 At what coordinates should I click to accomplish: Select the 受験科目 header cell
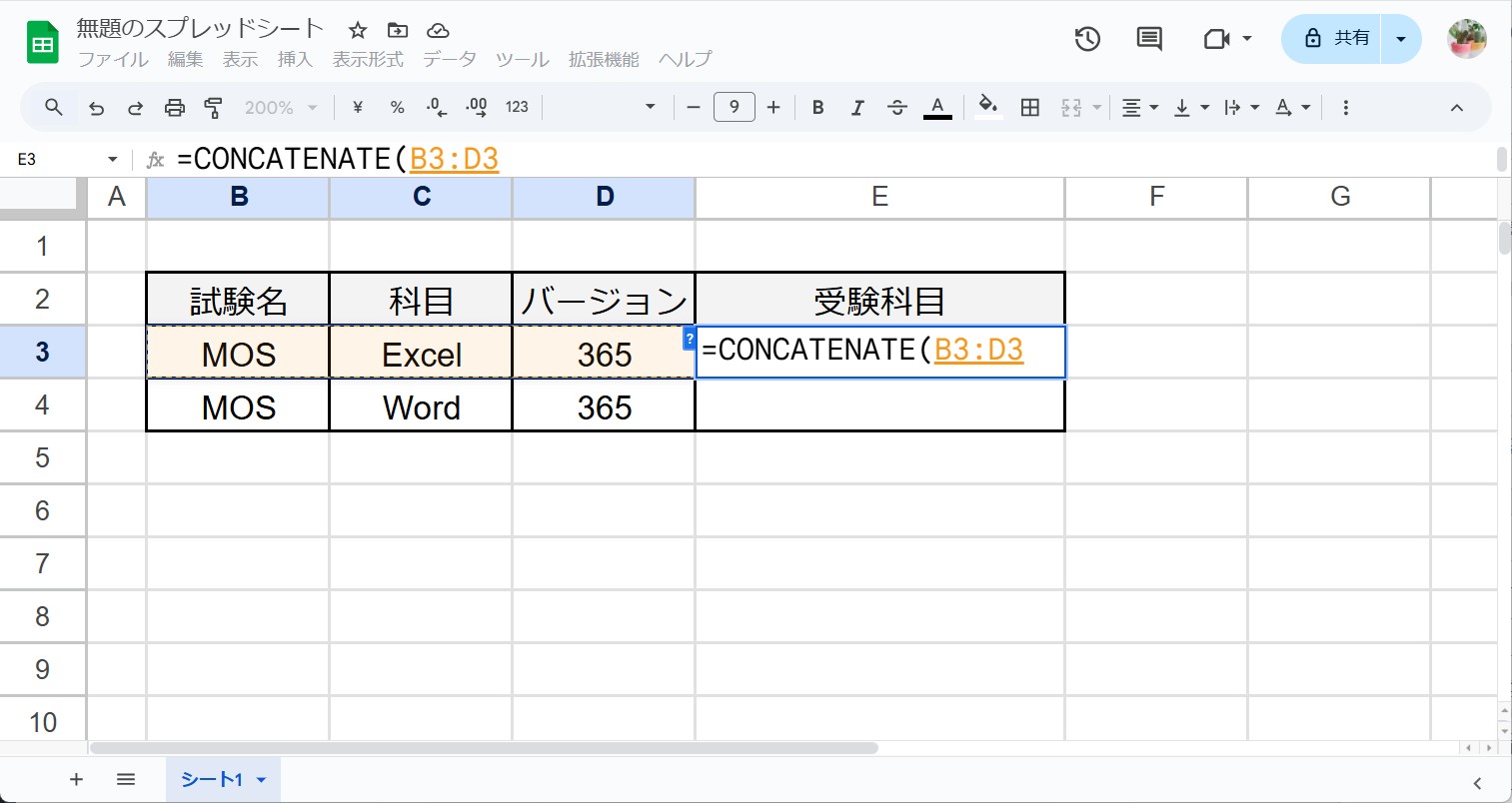(879, 300)
